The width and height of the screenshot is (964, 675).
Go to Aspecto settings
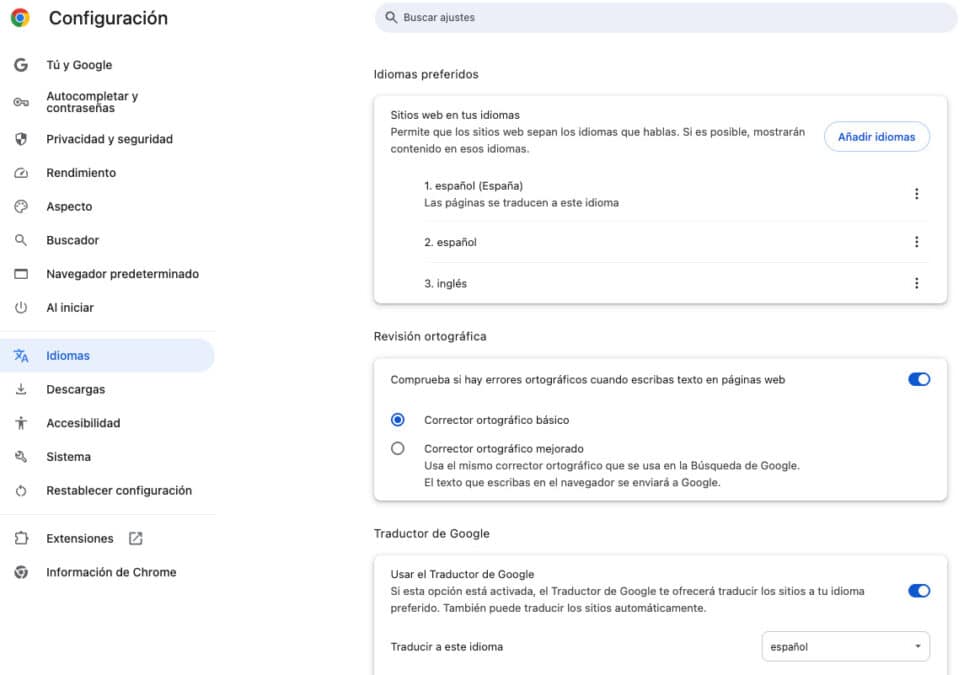(x=69, y=207)
